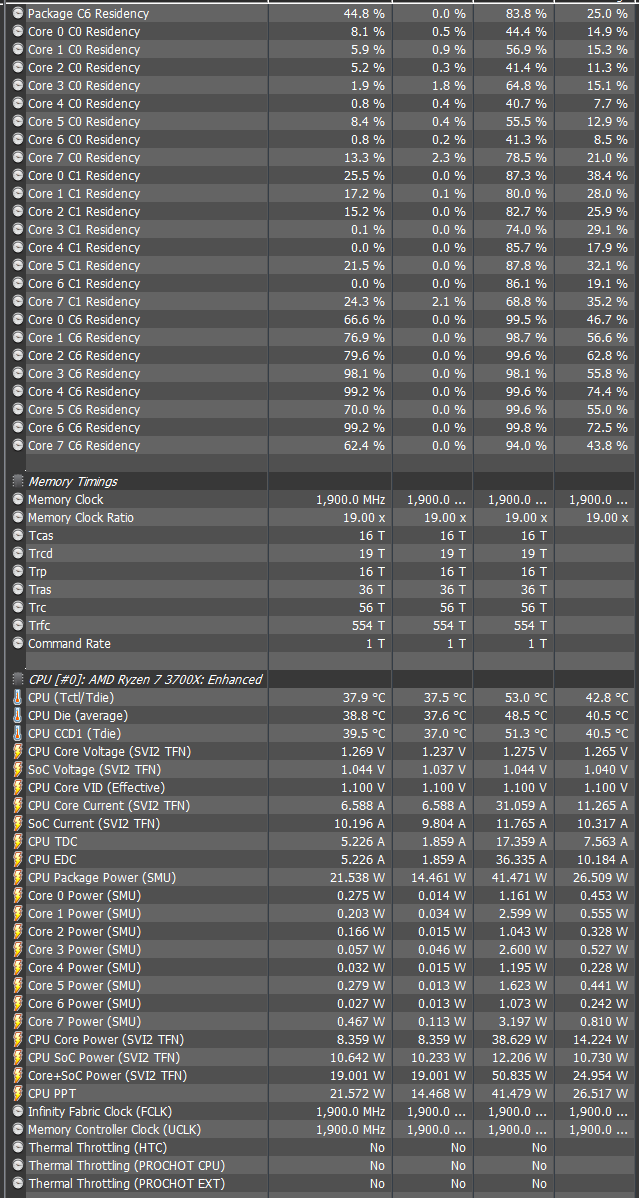Viewport: 639px width, 1198px height.
Task: Select the CPU Core Current (SVI2 TFN) label
Action: click(x=109, y=805)
